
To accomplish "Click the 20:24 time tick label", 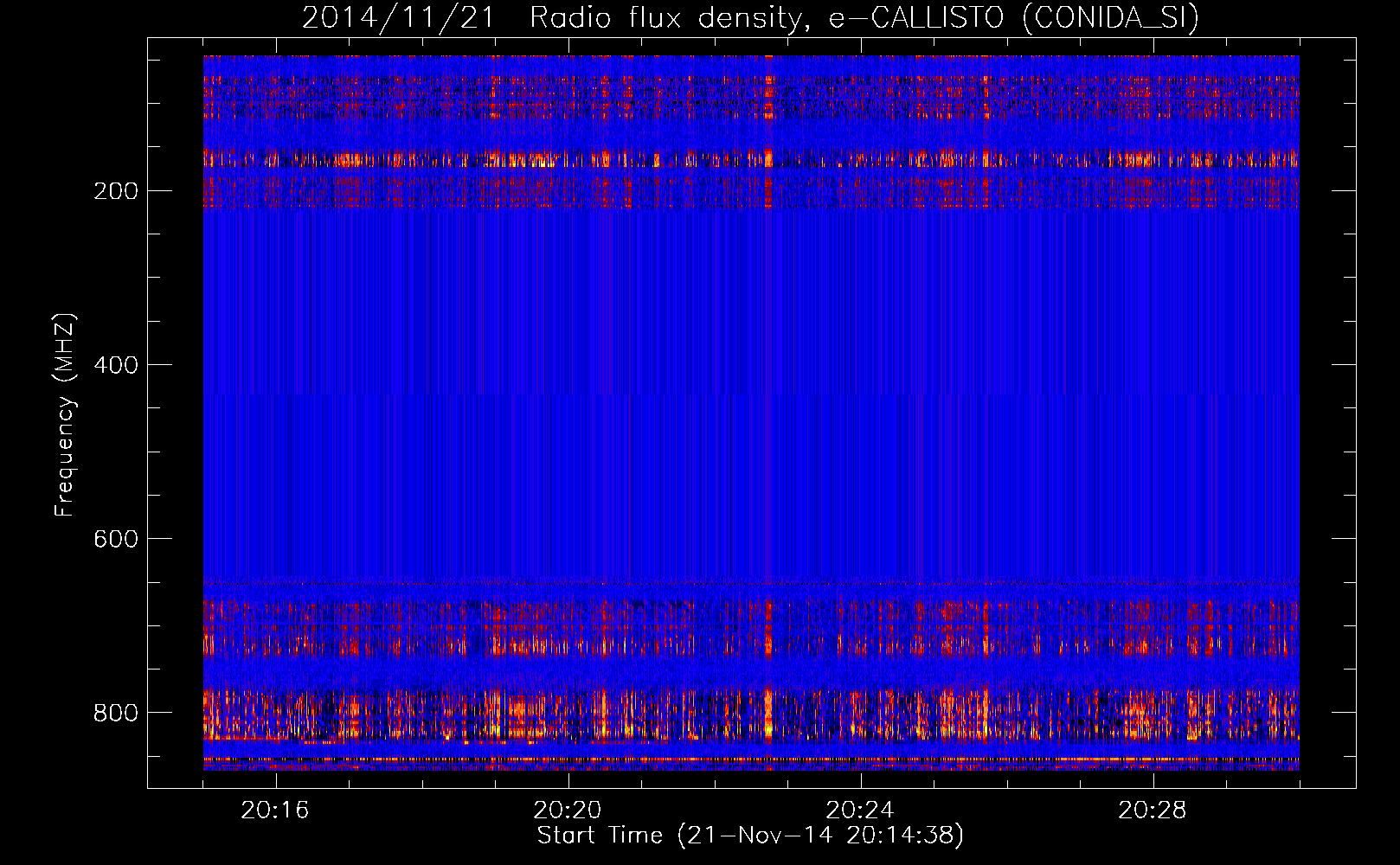I will click(860, 811).
